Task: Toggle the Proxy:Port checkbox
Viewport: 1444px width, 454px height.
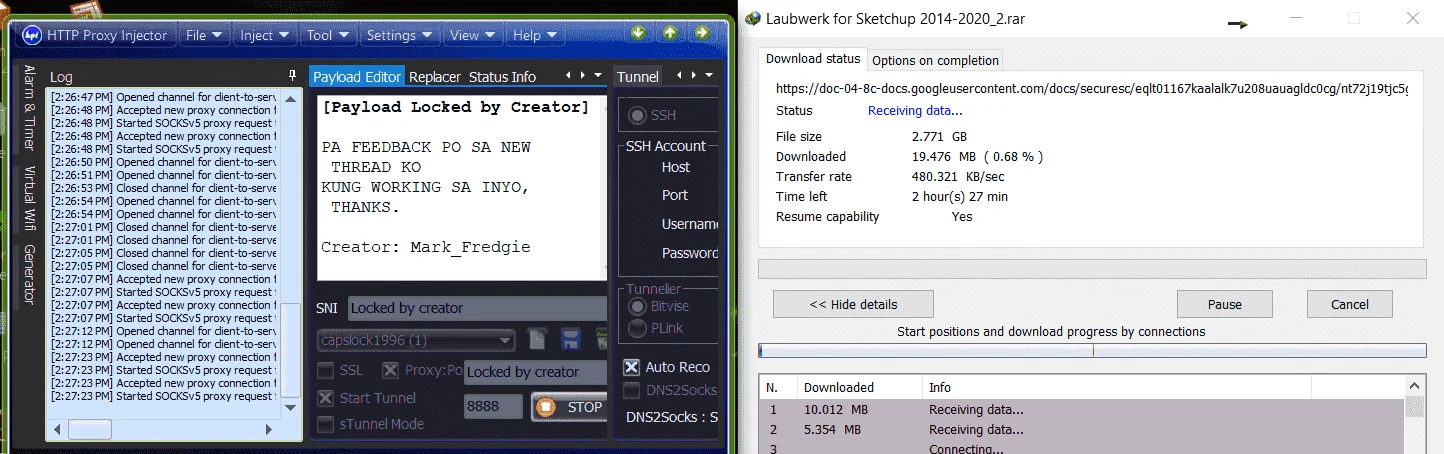Action: pos(391,371)
